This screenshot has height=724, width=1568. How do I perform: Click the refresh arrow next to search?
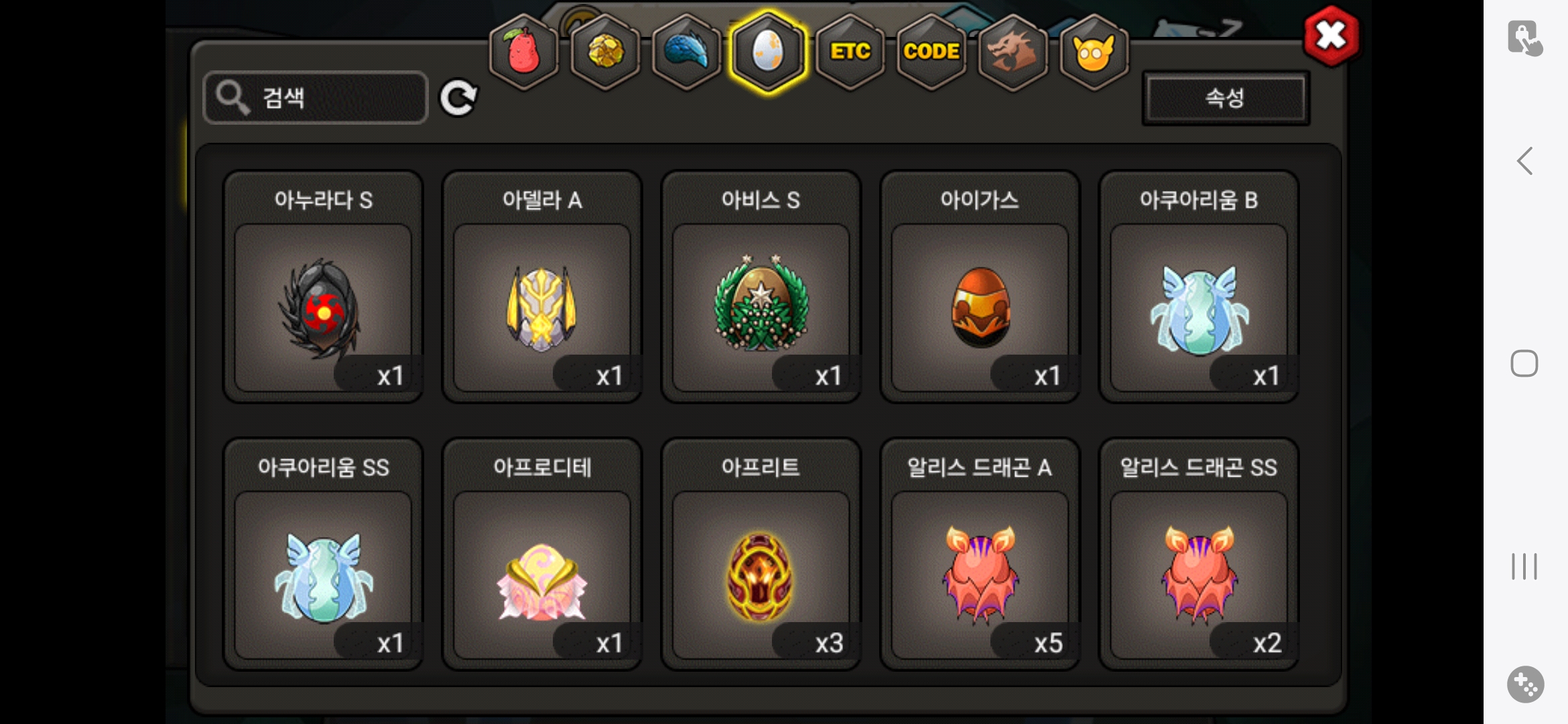point(458,98)
